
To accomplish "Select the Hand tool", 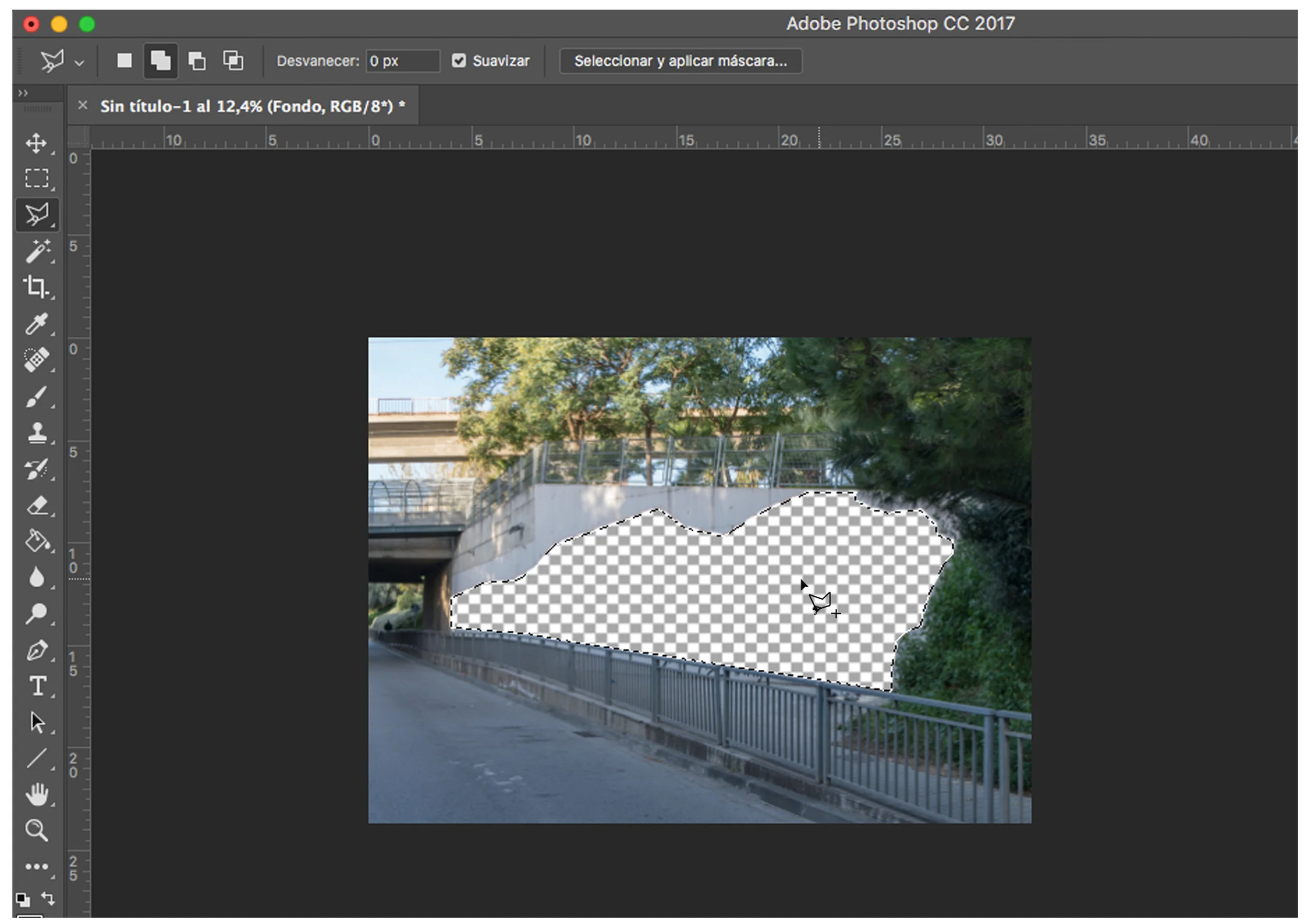I will 38,795.
